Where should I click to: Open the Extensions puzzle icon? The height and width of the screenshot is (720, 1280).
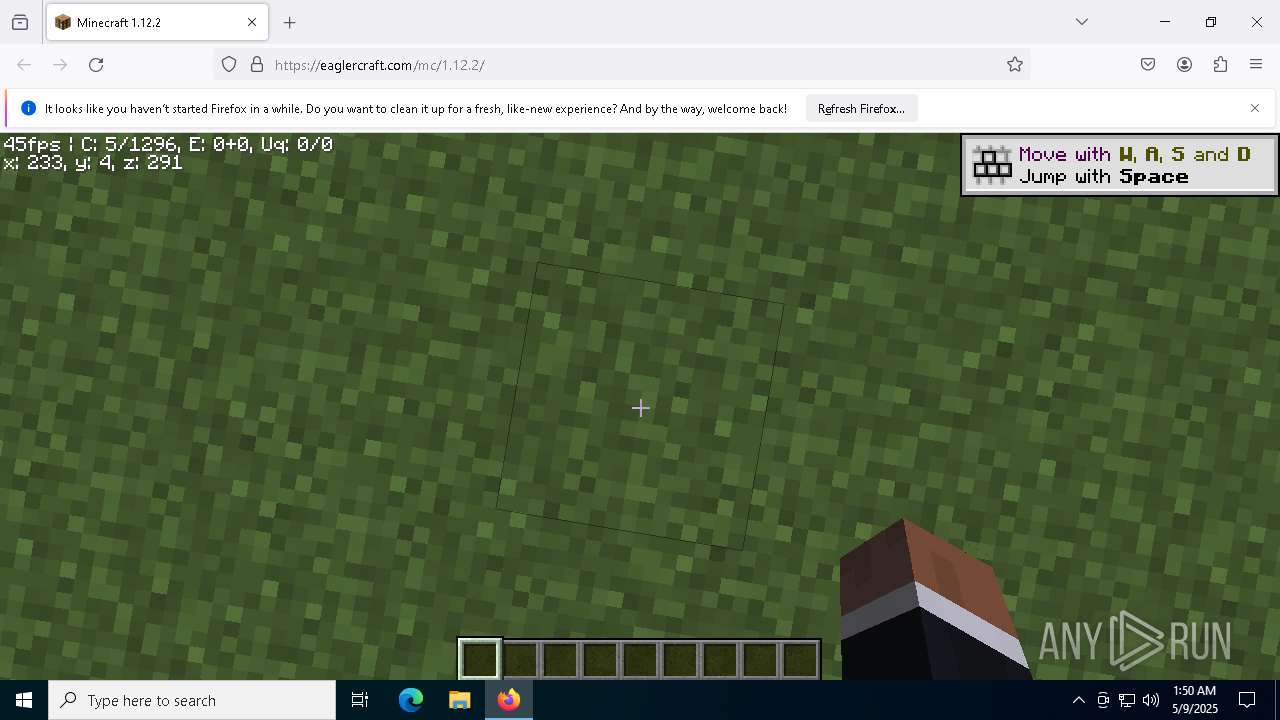pos(1220,65)
